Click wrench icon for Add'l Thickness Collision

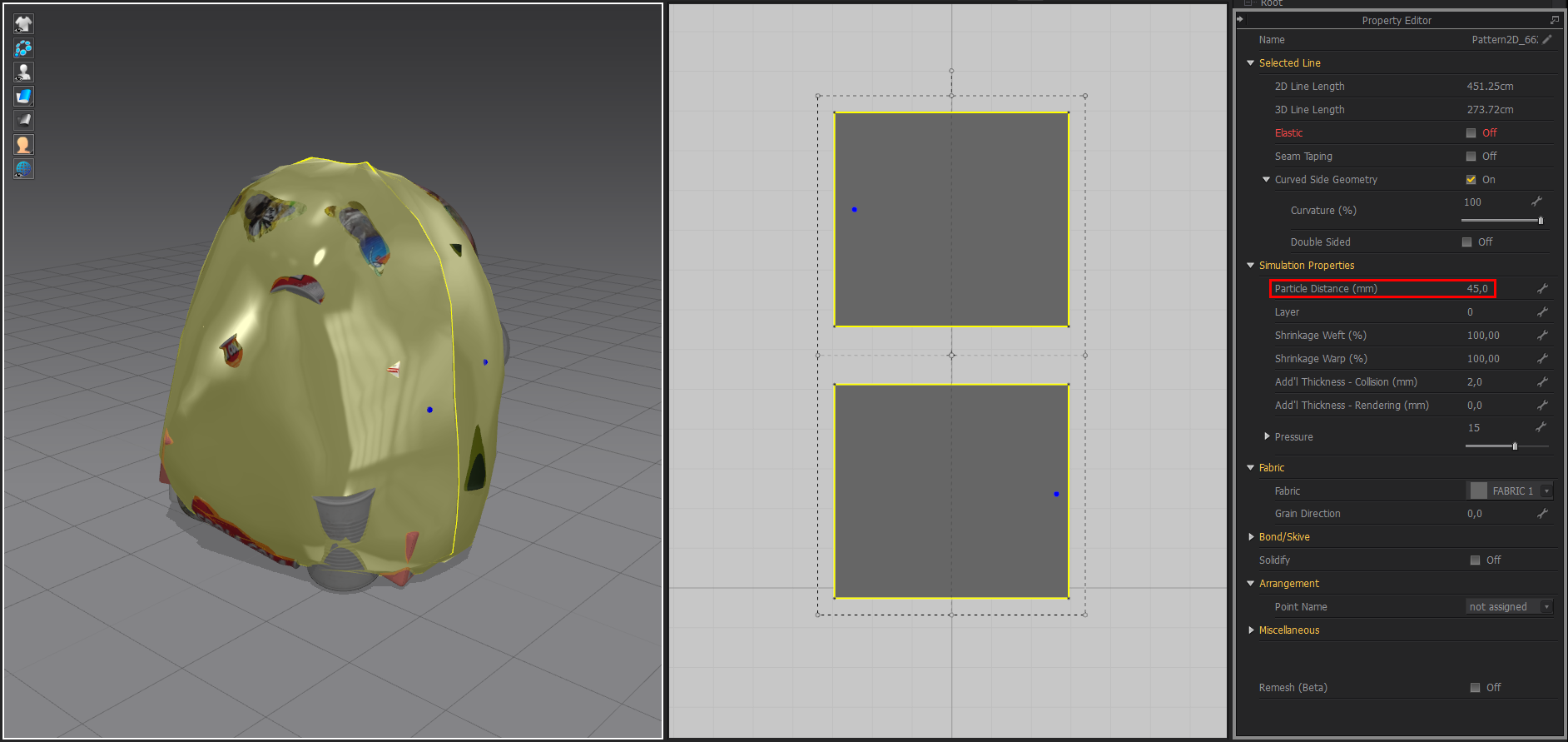(1542, 382)
